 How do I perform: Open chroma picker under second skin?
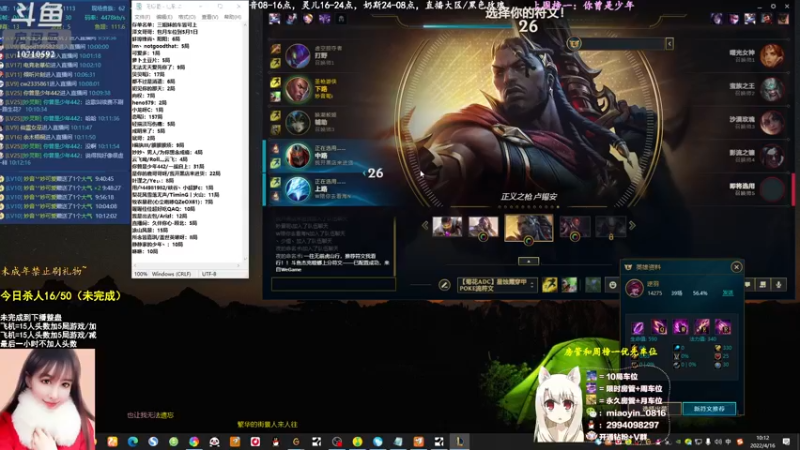coord(483,237)
